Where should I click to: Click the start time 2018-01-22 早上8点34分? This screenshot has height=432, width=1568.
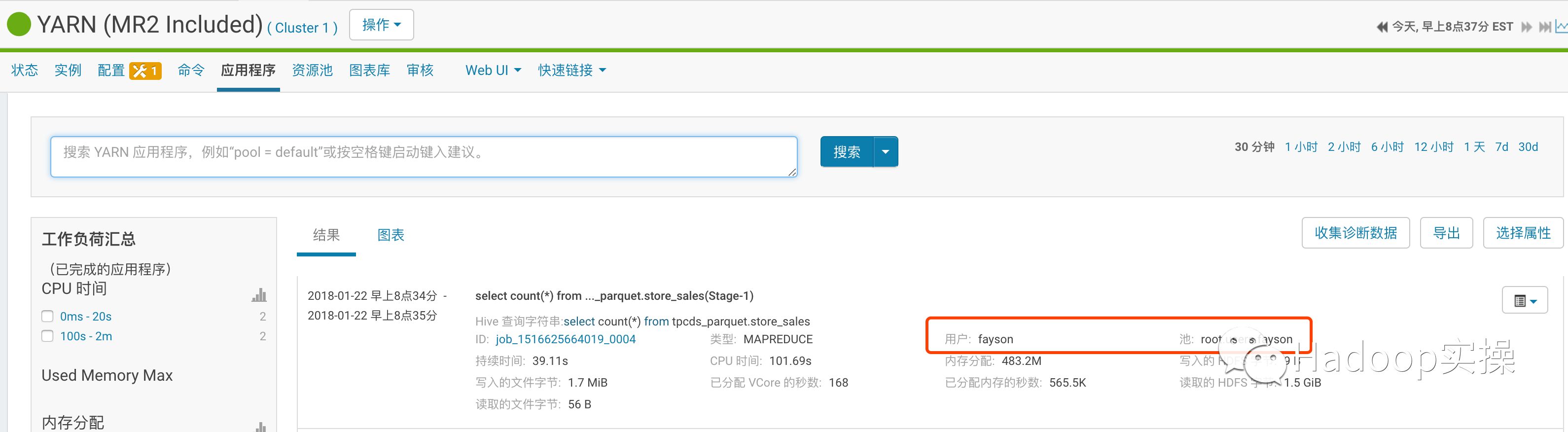[x=372, y=296]
